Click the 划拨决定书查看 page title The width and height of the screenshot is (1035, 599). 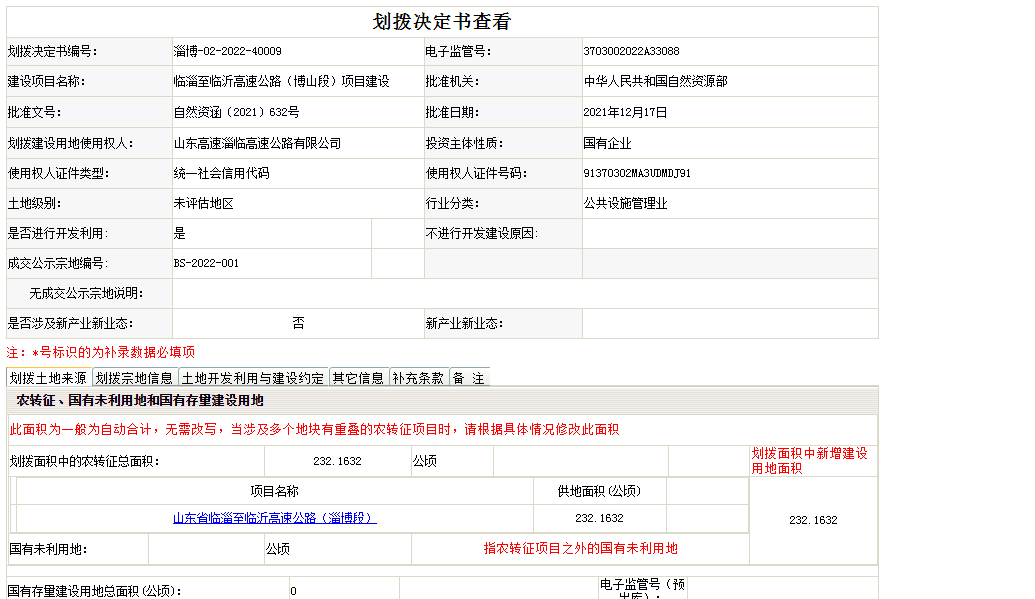[x=441, y=22]
